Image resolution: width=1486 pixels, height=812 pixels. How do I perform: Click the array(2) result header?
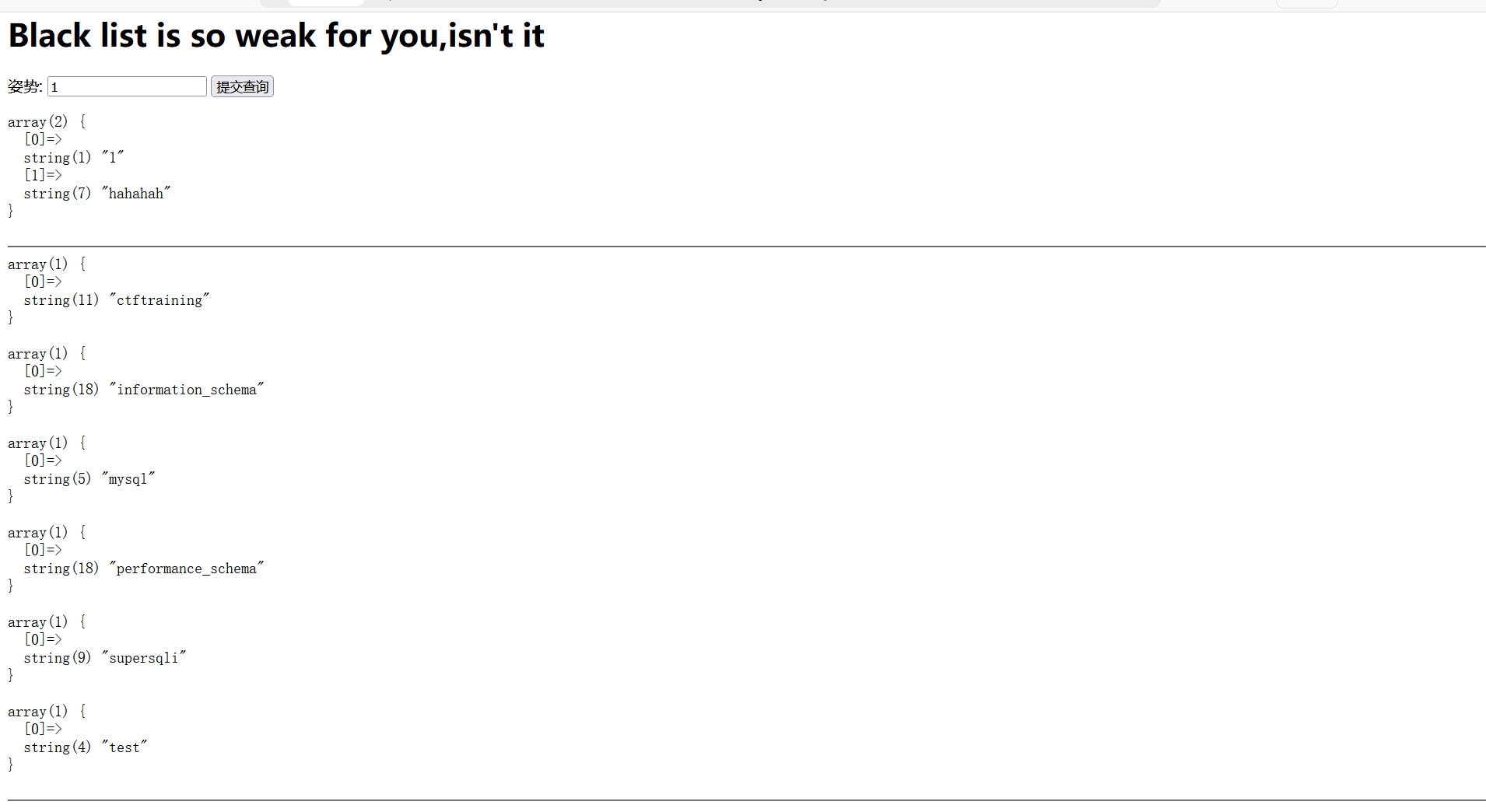click(38, 122)
